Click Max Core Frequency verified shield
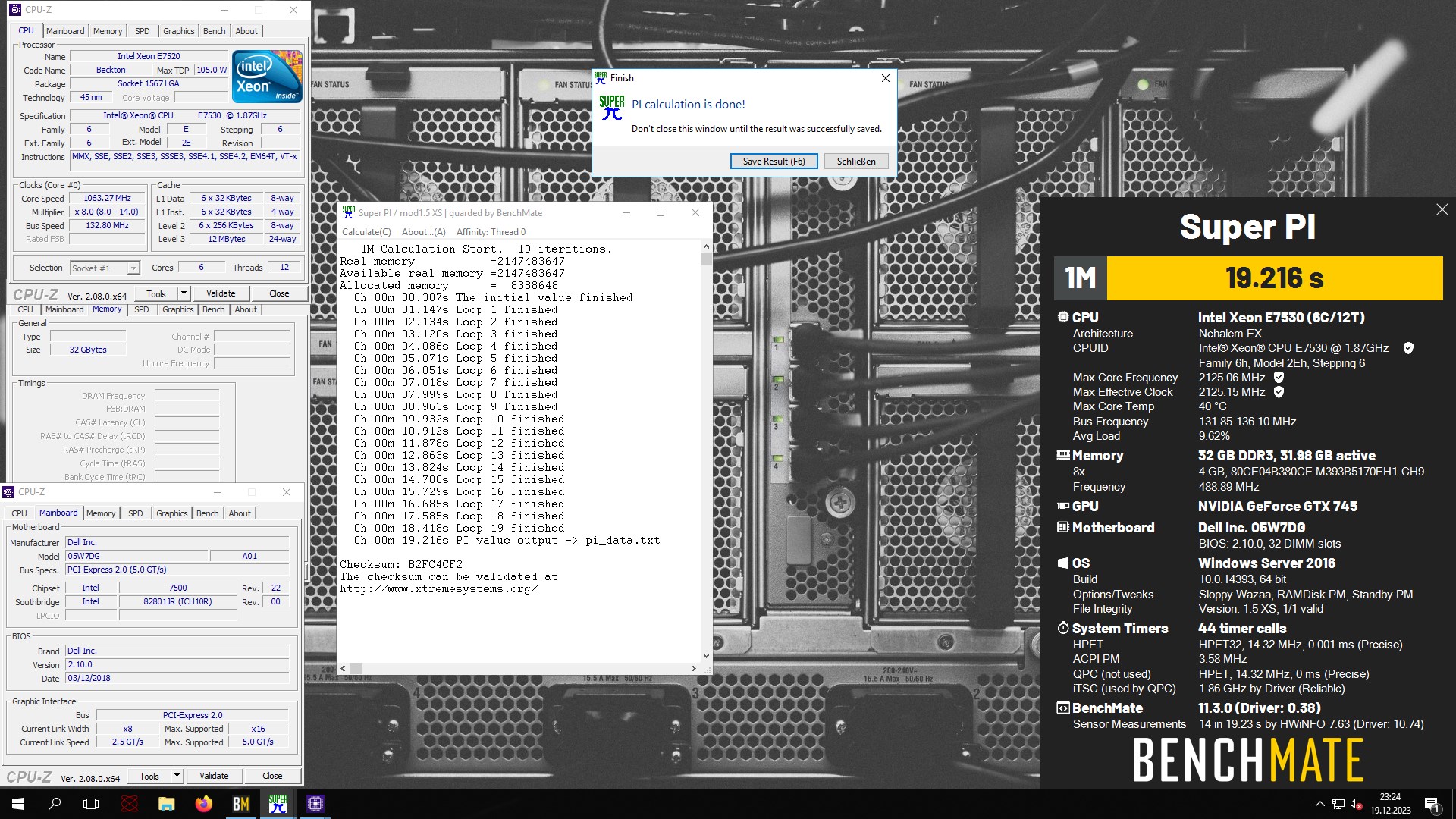Viewport: 1456px width, 819px height. (x=1279, y=378)
